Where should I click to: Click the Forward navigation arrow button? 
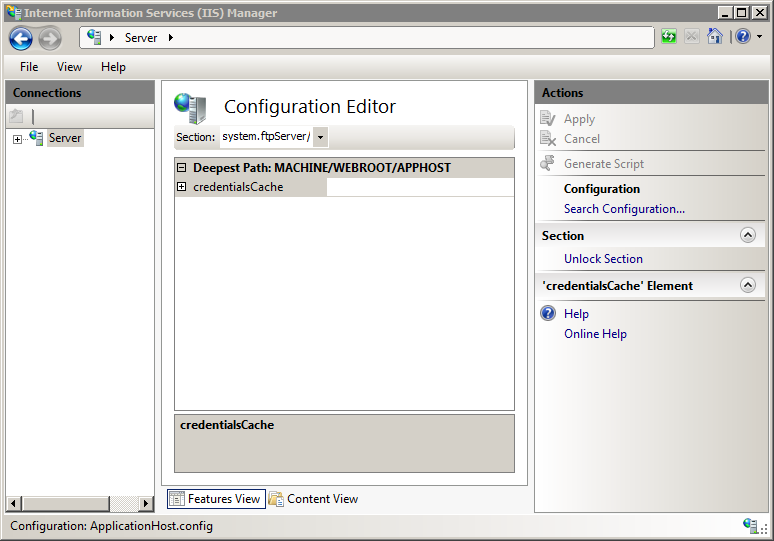pyautogui.click(x=50, y=38)
